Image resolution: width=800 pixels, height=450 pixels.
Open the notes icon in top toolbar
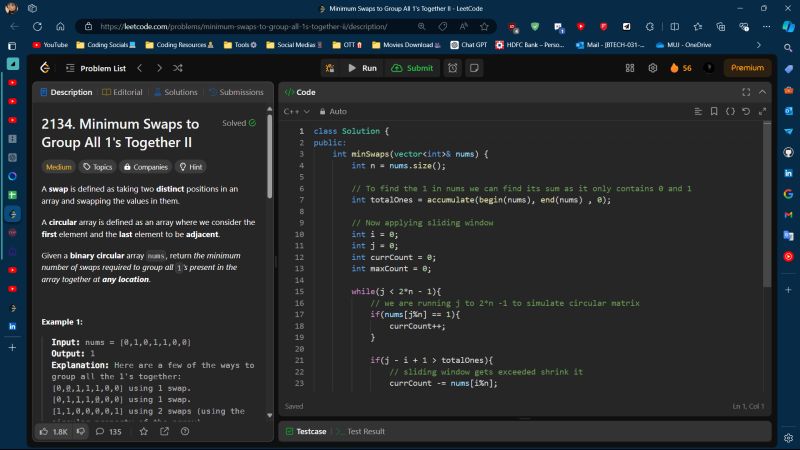474,68
